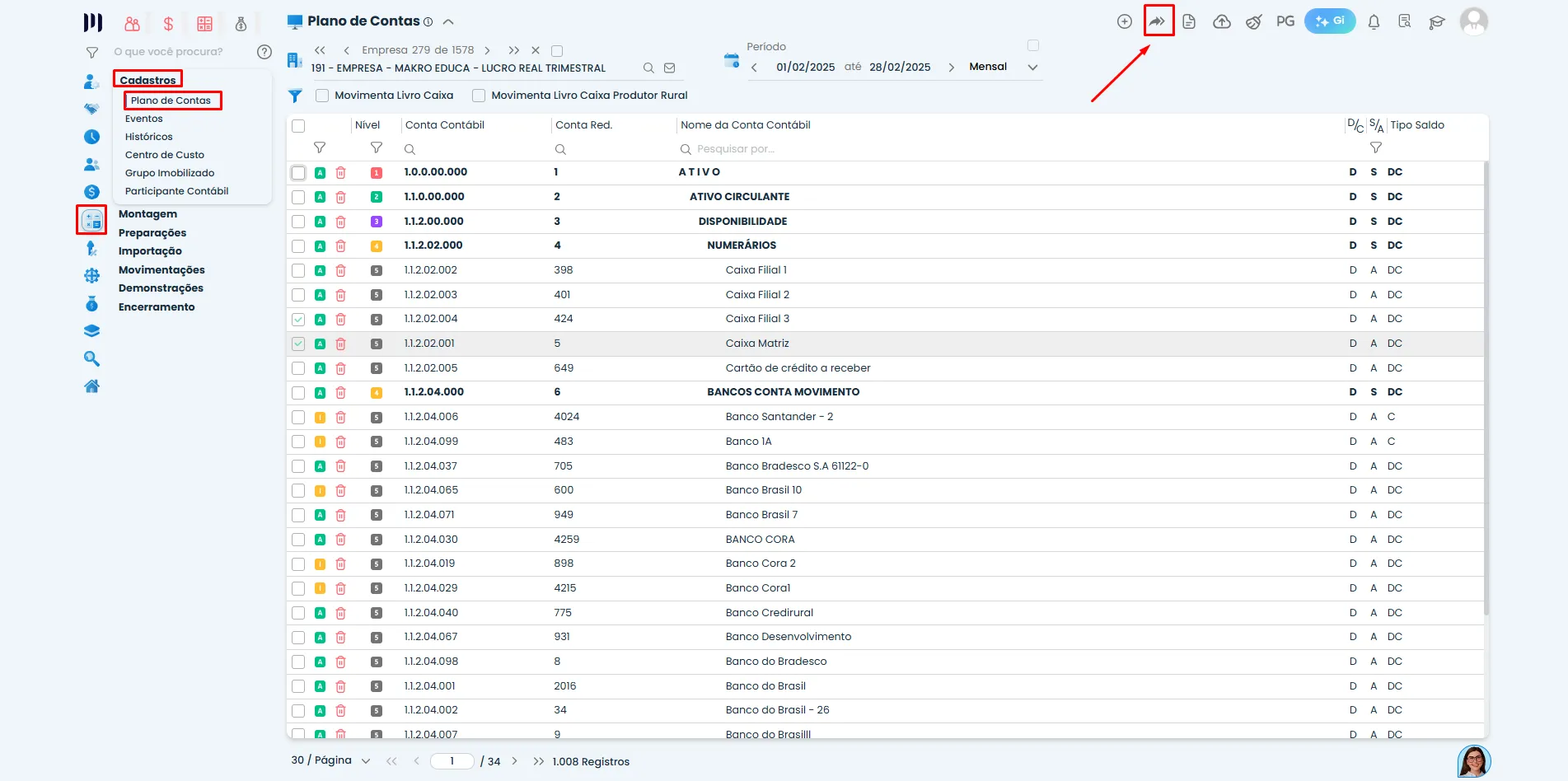Select the accounting module icon in sidebar
The height and width of the screenshot is (781, 1568).
91,220
